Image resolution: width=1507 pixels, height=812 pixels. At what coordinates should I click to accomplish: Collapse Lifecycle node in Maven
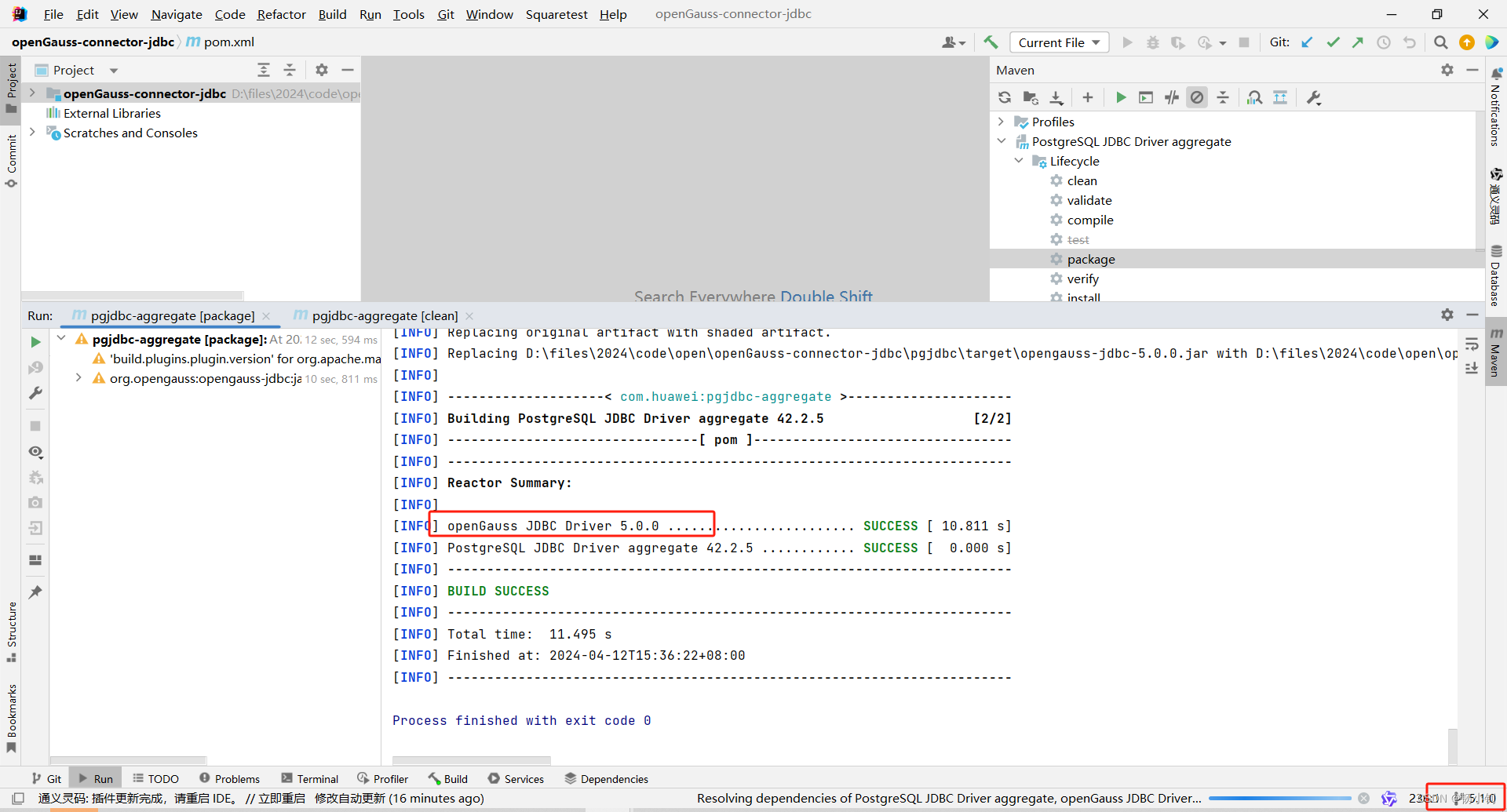click(1019, 161)
